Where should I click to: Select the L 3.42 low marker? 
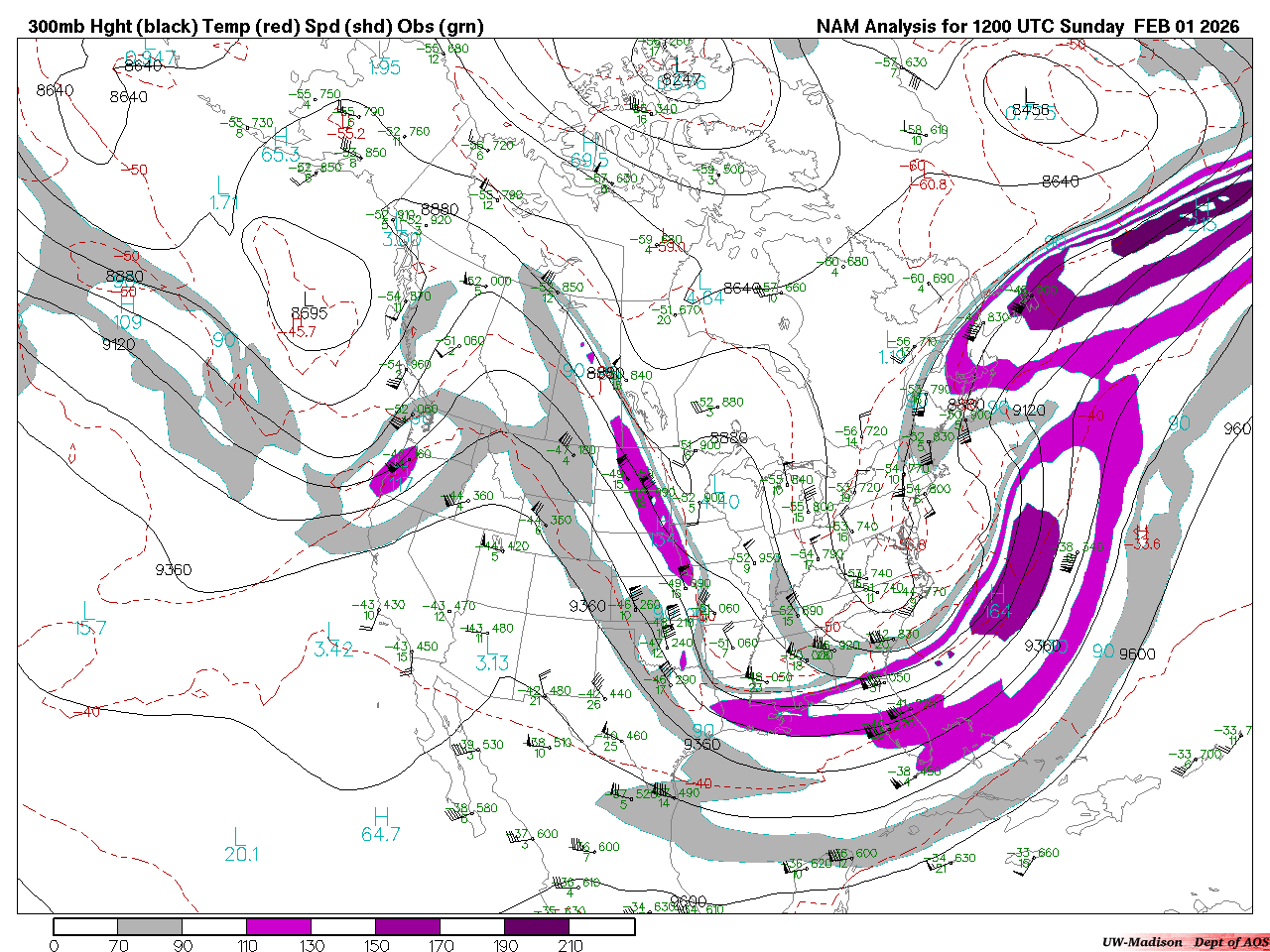(333, 641)
